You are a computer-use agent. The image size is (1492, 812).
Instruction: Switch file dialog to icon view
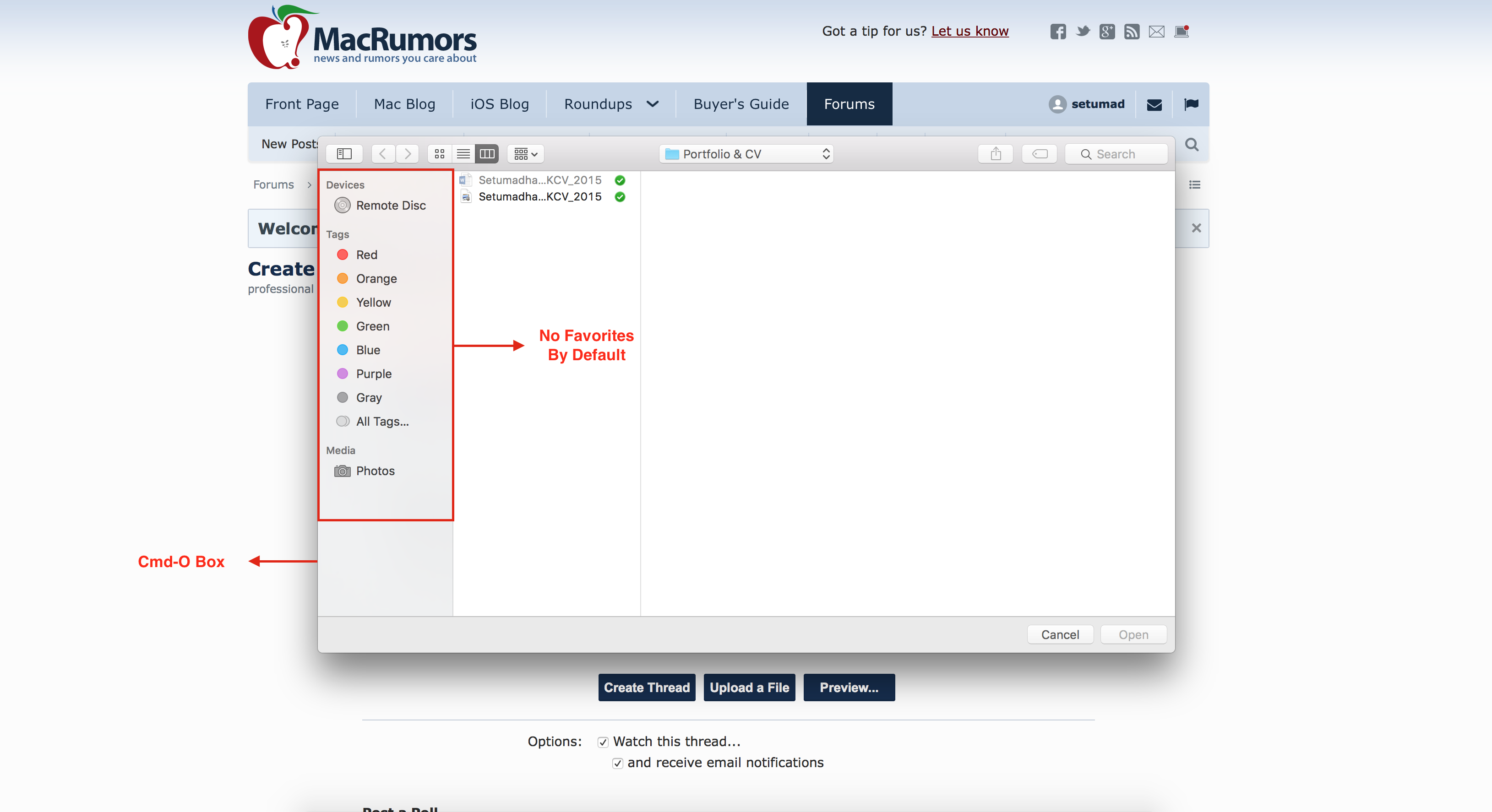[440, 154]
